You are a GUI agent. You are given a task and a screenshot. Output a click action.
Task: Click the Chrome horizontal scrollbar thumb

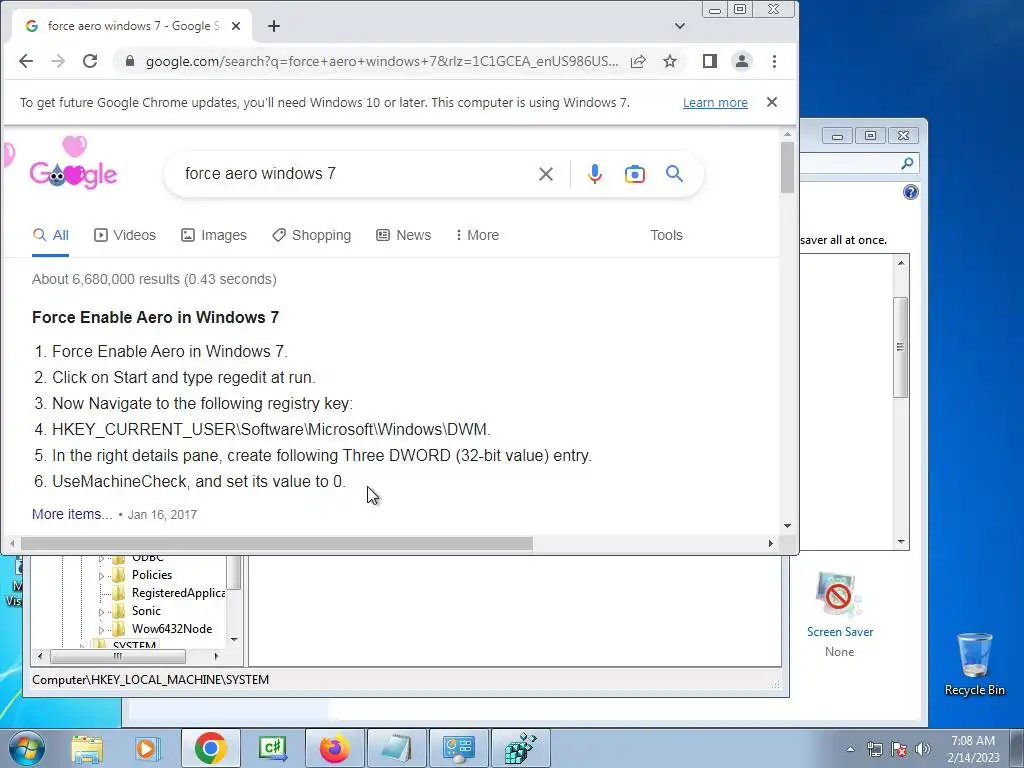click(x=277, y=543)
